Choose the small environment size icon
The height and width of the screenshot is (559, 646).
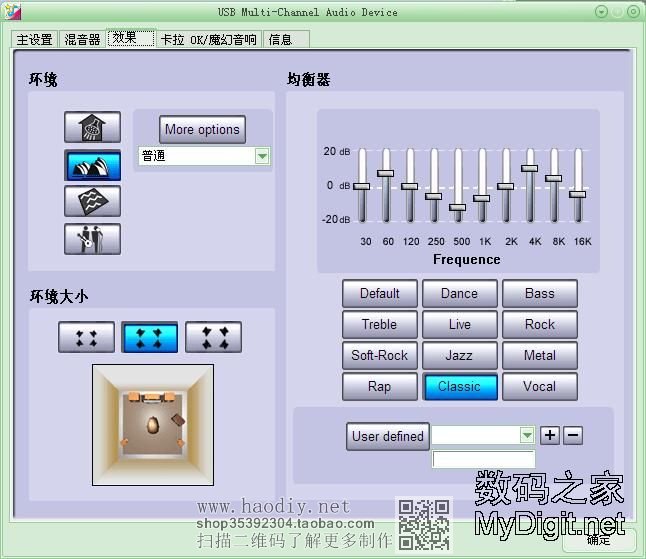[x=86, y=337]
